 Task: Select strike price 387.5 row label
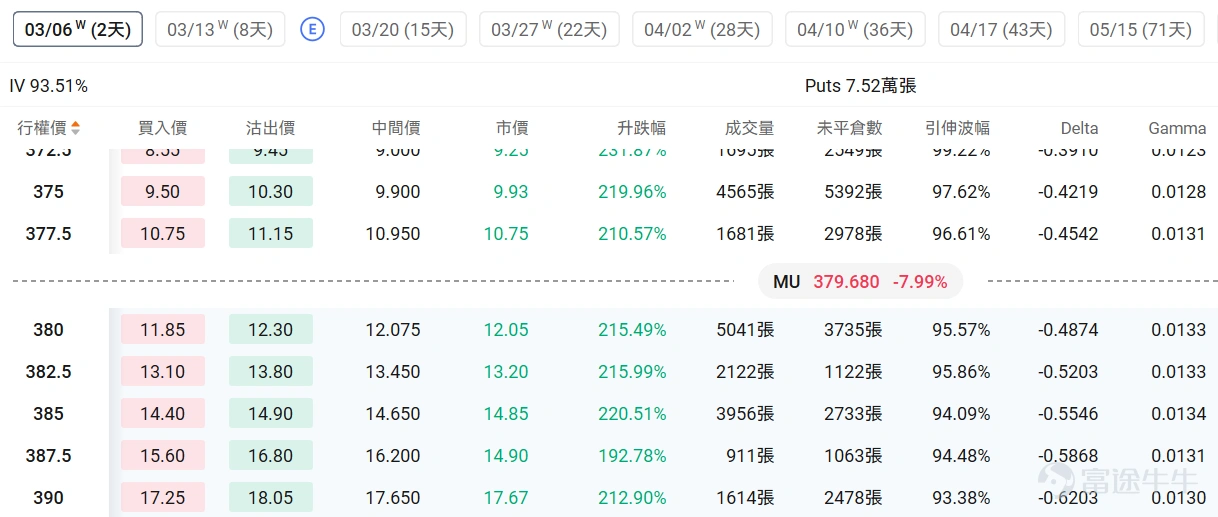coord(48,456)
